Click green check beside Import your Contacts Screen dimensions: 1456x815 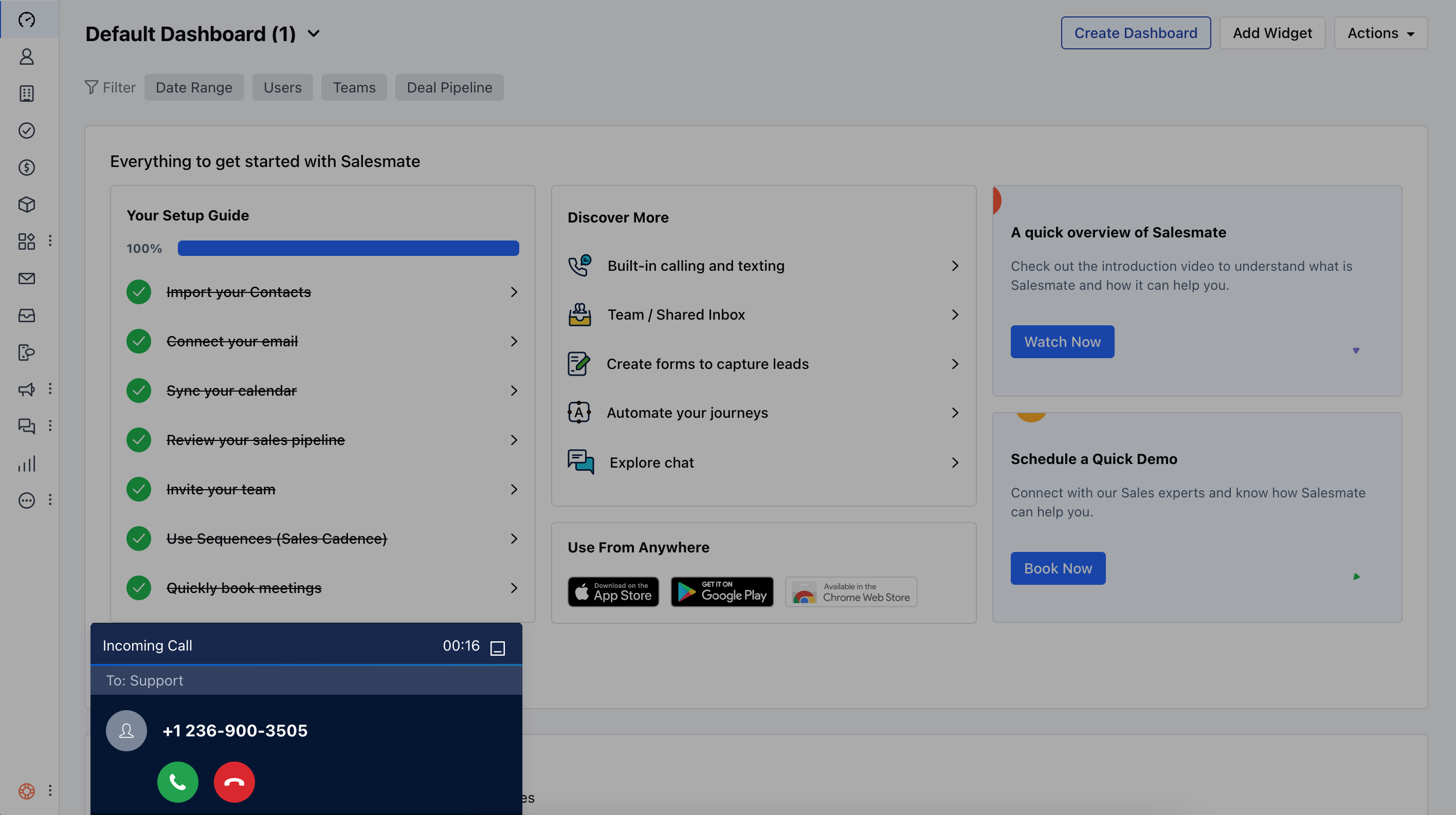click(138, 292)
